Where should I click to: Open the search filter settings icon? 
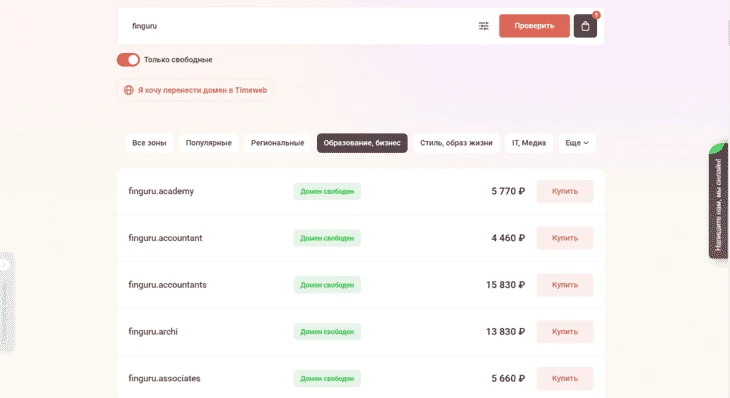coord(484,26)
